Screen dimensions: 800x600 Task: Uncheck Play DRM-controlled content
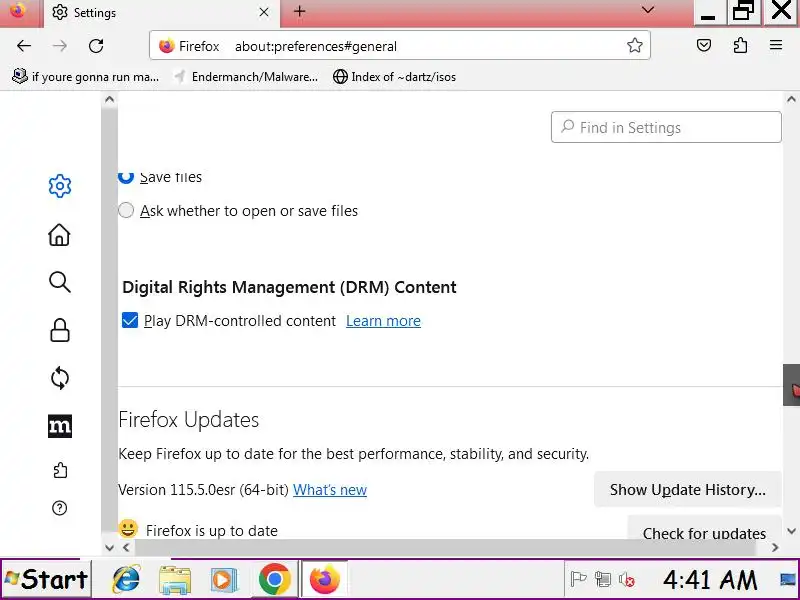130,320
